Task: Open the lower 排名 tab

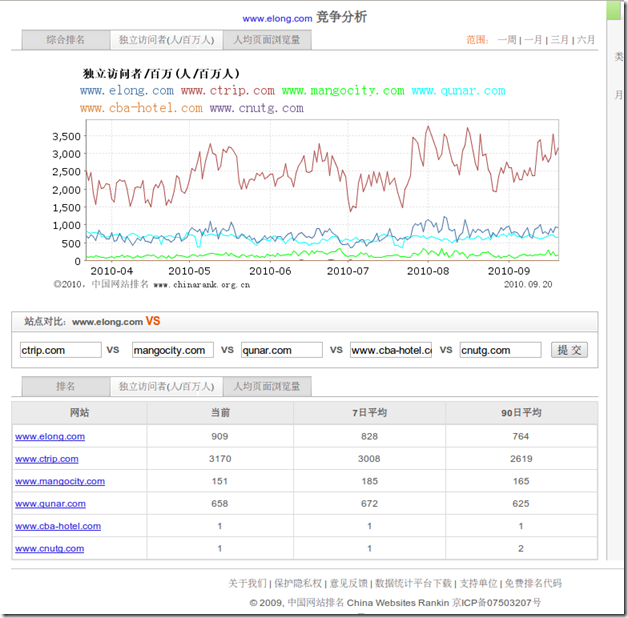Action: pos(66,386)
